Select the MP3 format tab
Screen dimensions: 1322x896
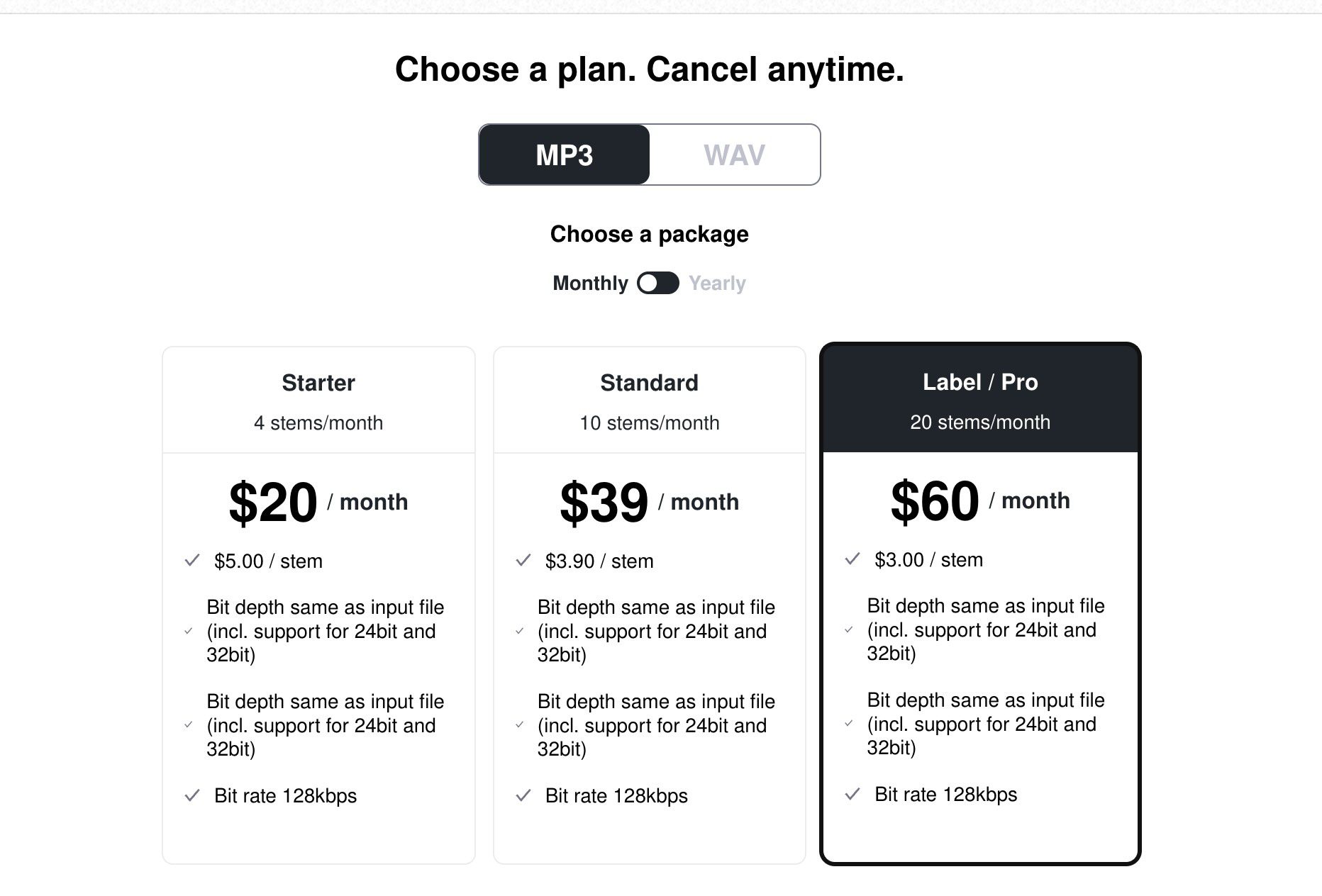point(564,155)
